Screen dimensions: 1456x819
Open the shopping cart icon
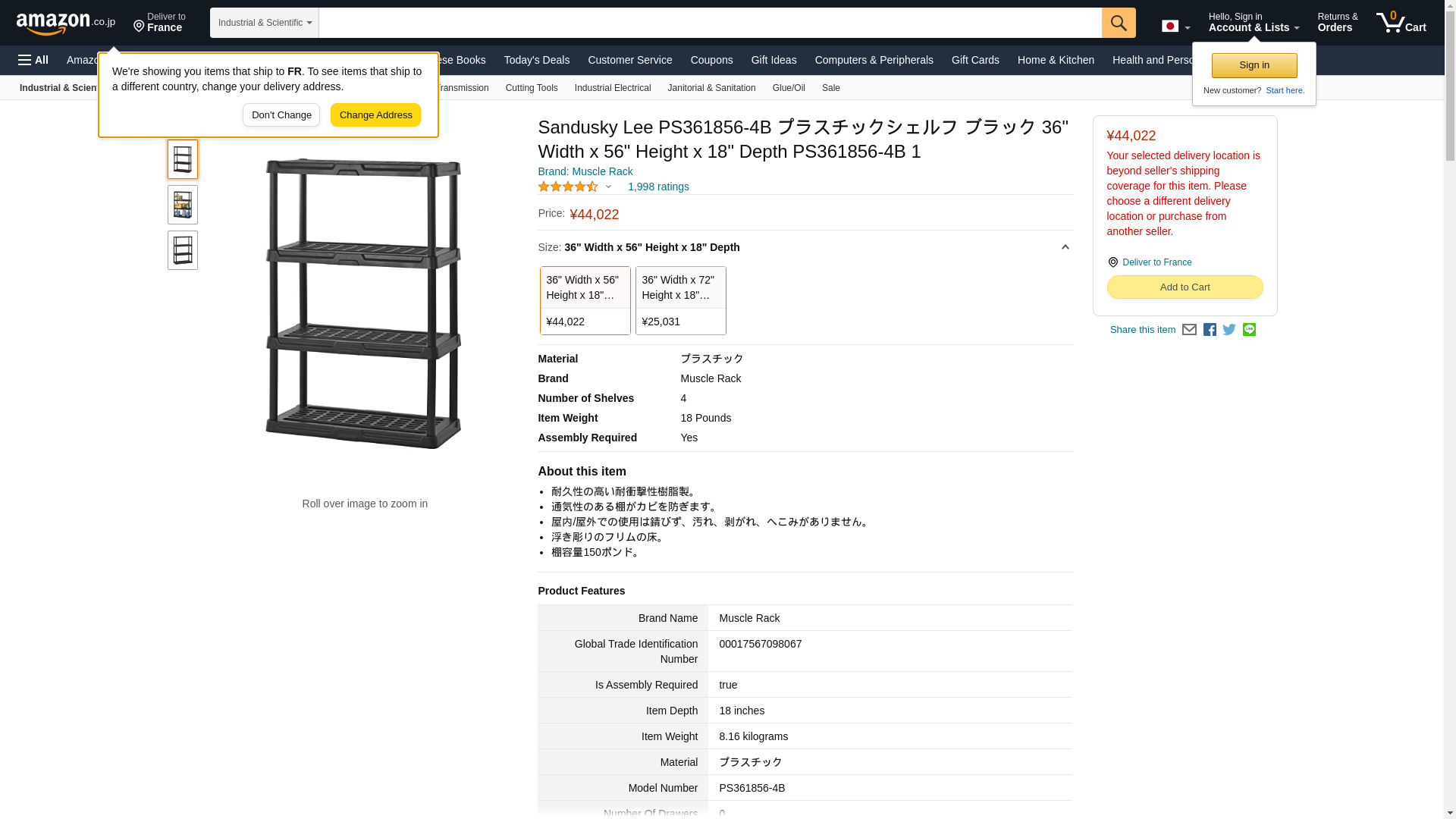(x=1401, y=23)
